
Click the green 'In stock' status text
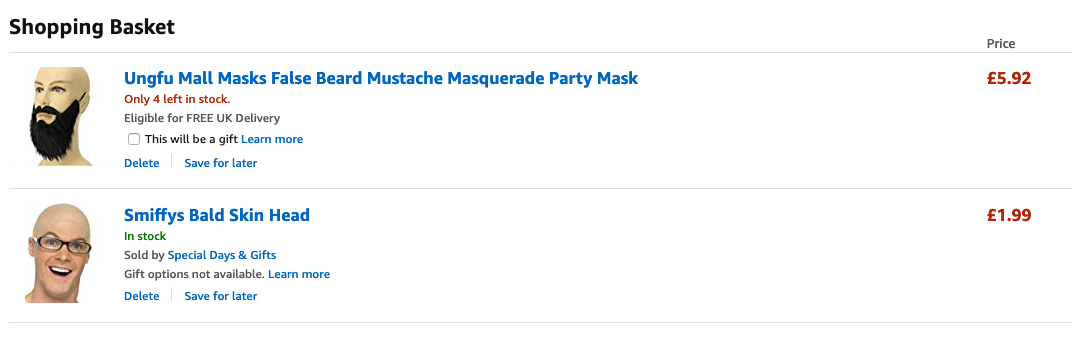point(145,236)
